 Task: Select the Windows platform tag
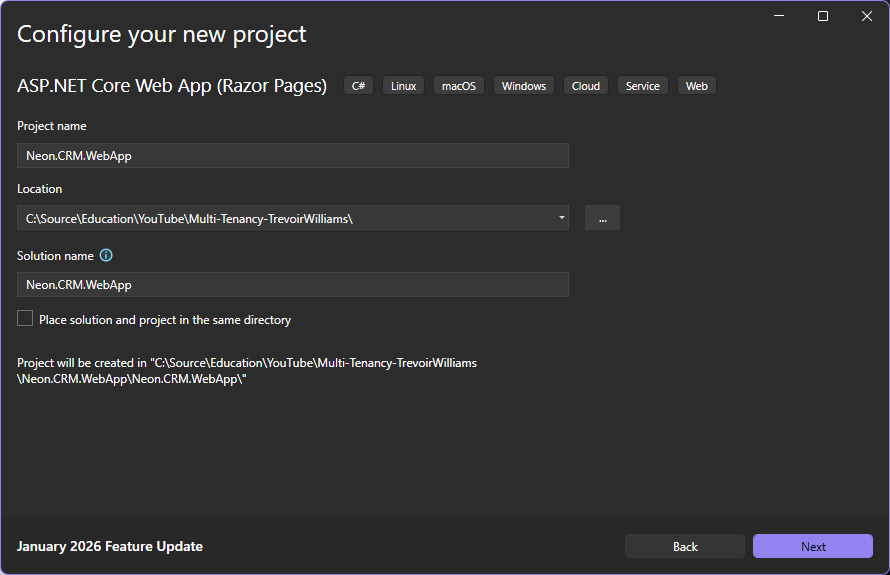524,86
